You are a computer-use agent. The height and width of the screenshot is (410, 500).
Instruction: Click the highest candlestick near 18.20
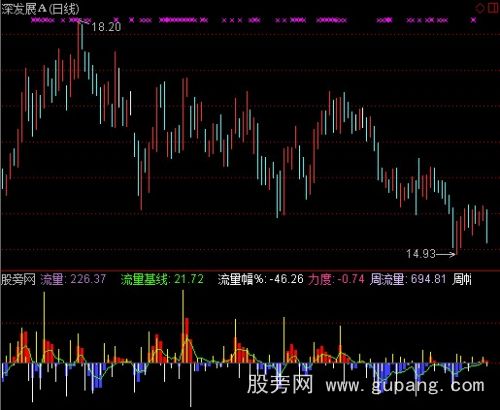[79, 50]
